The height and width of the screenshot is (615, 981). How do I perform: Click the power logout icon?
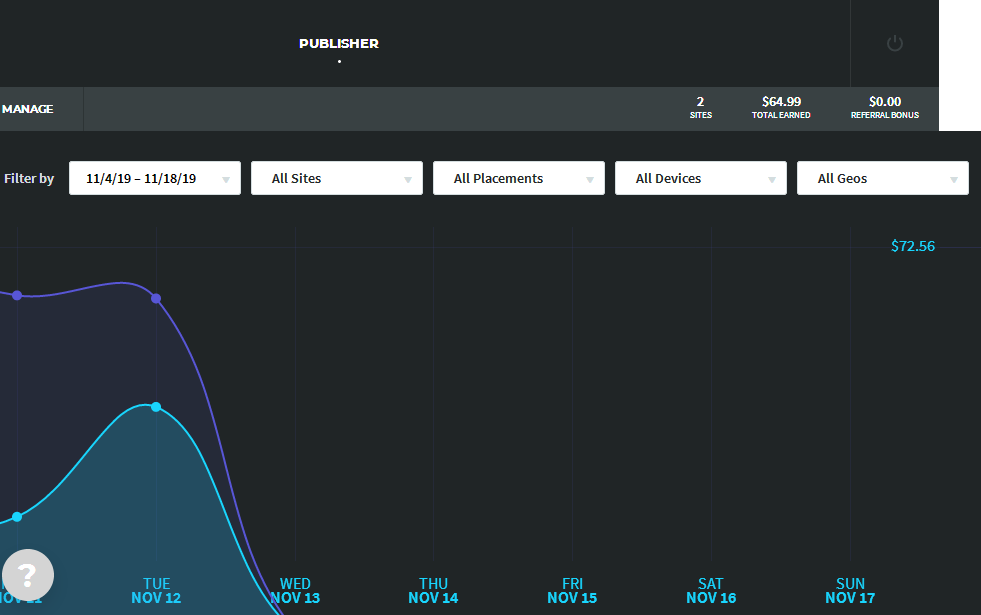(895, 43)
